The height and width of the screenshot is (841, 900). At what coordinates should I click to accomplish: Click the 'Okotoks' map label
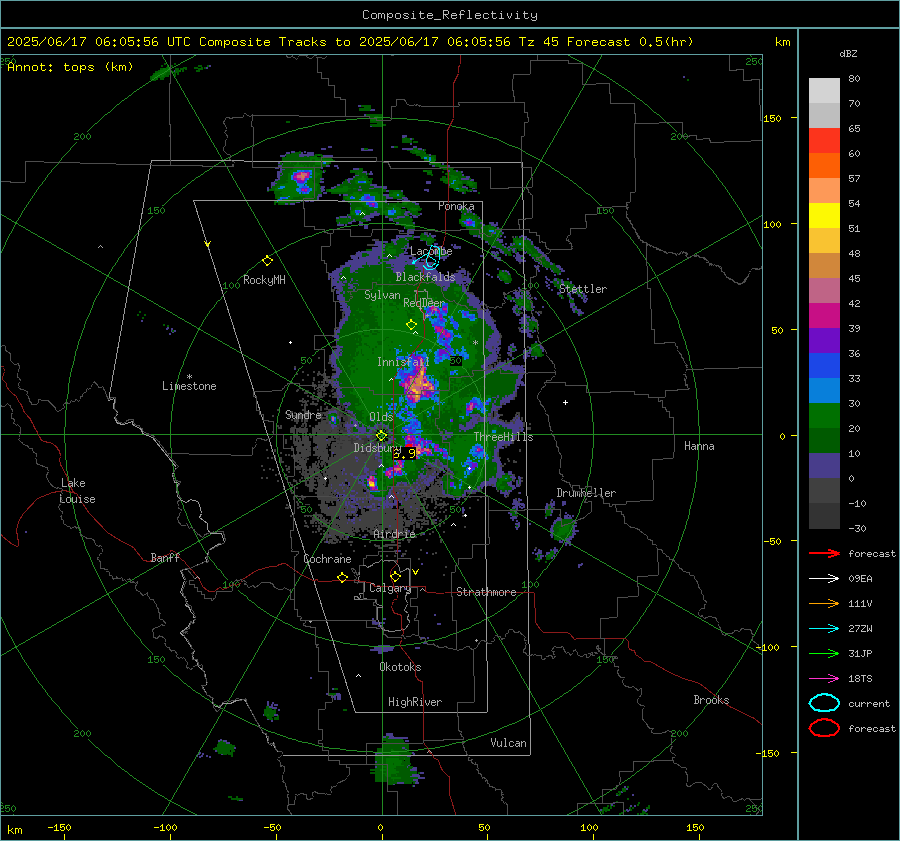tap(400, 667)
